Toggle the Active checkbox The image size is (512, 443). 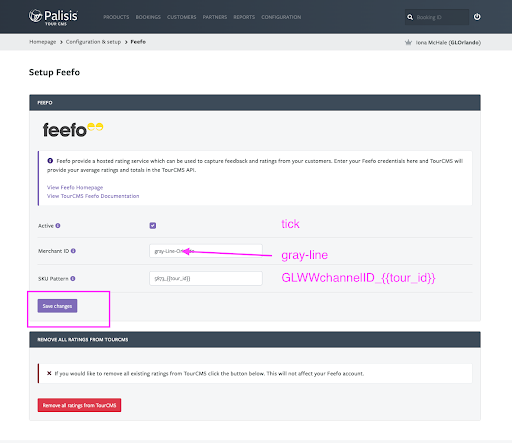point(153,226)
